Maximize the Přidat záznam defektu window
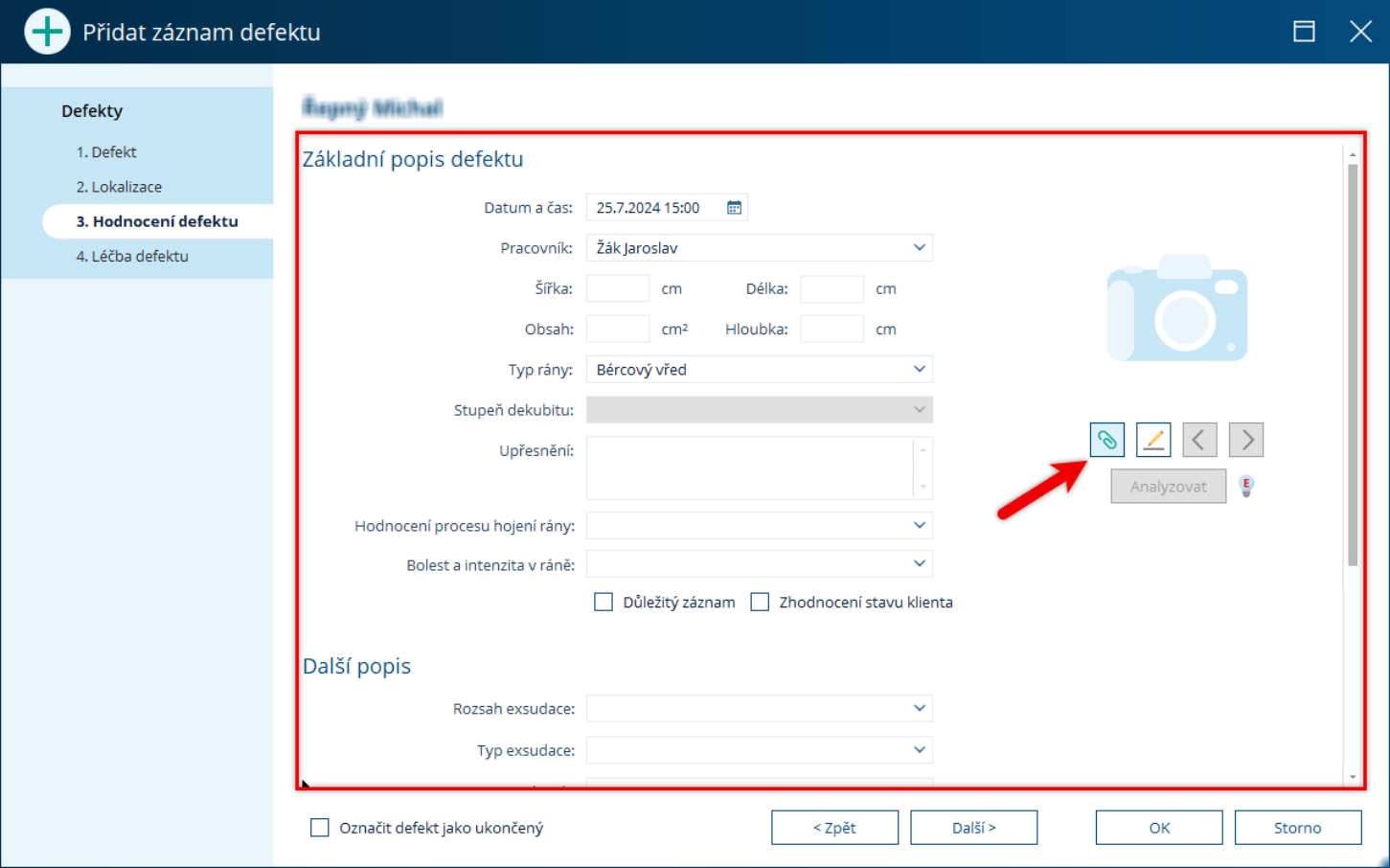This screenshot has height=868, width=1390. click(1304, 32)
